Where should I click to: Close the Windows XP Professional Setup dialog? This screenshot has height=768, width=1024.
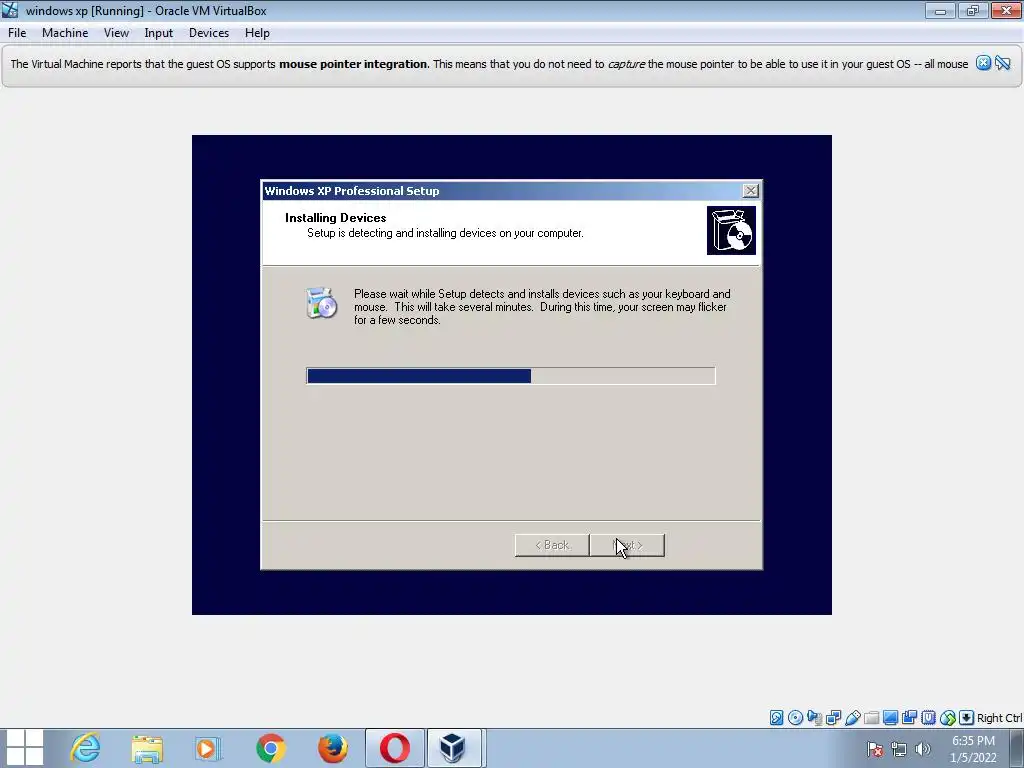pos(750,190)
